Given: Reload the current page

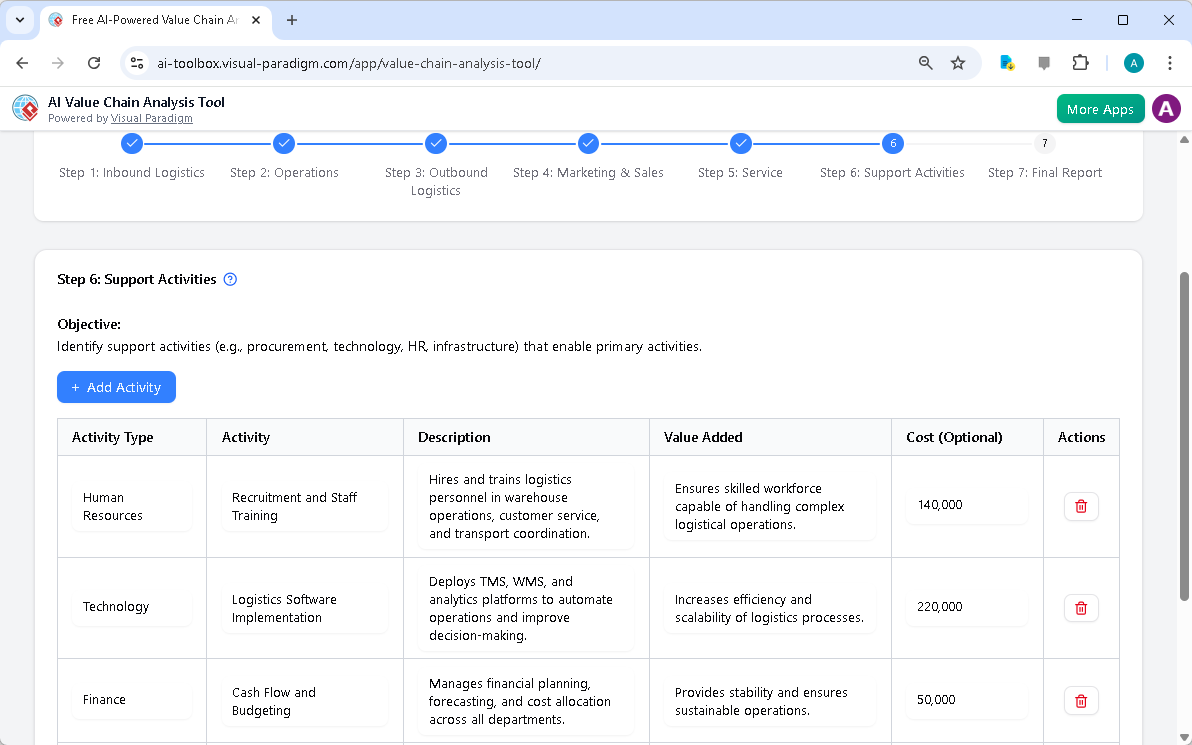Looking at the screenshot, I should pyautogui.click(x=94, y=62).
